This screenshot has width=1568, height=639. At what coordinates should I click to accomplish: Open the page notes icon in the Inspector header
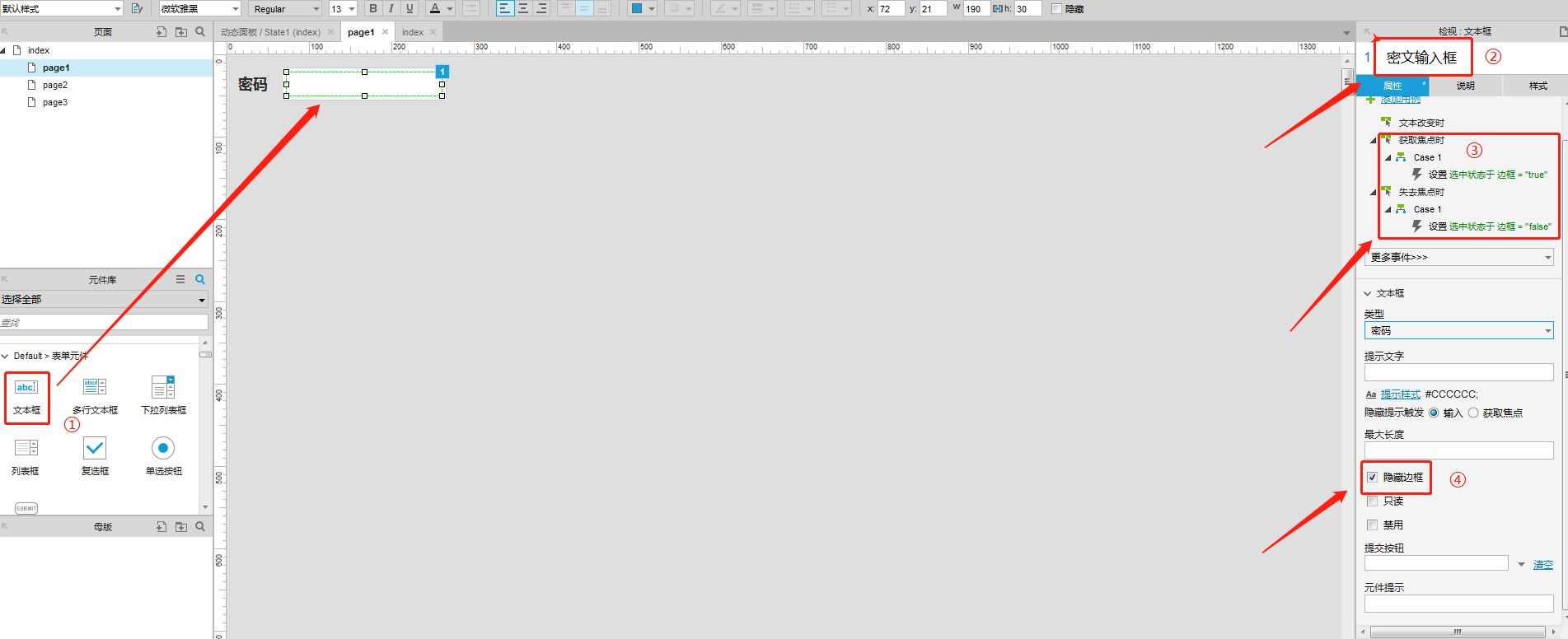point(1562,31)
